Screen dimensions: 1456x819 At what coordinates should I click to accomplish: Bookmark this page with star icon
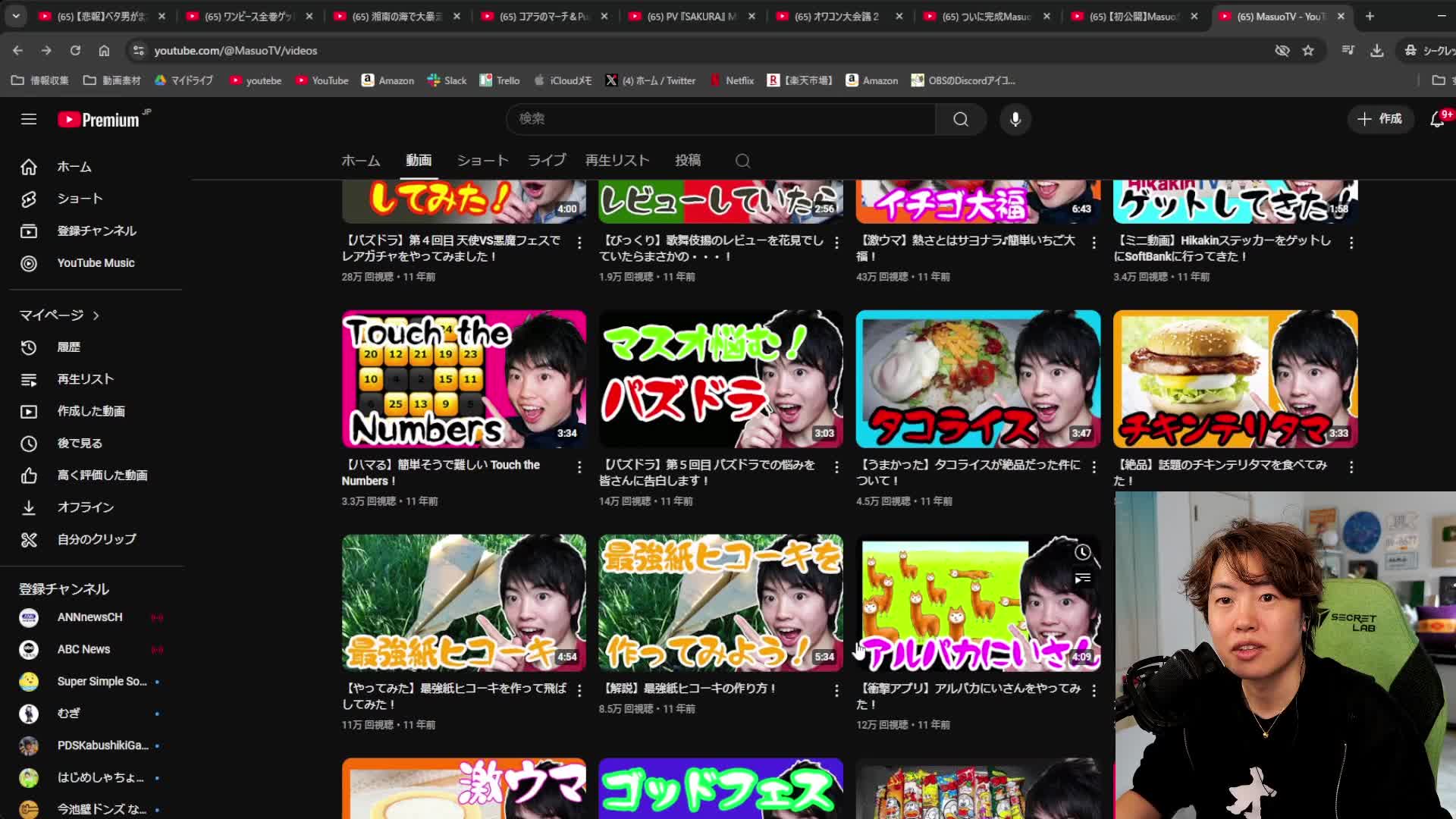tap(1308, 51)
